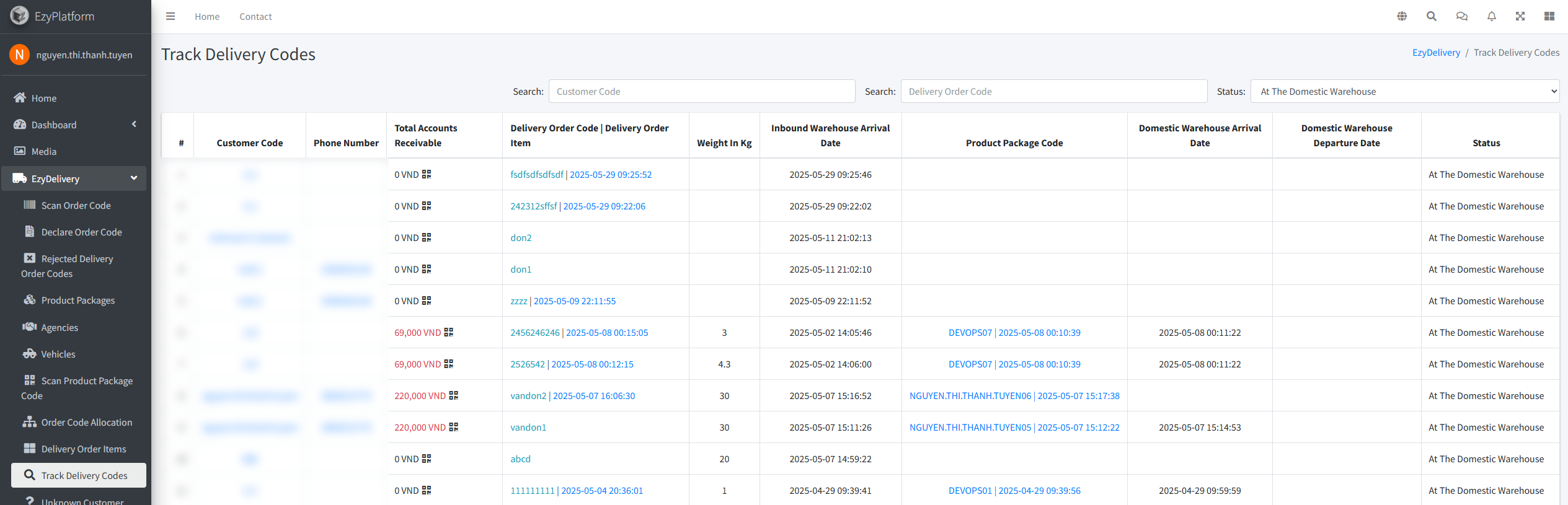Open Media in the sidebar
This screenshot has height=505, width=1568.
click(x=74, y=151)
